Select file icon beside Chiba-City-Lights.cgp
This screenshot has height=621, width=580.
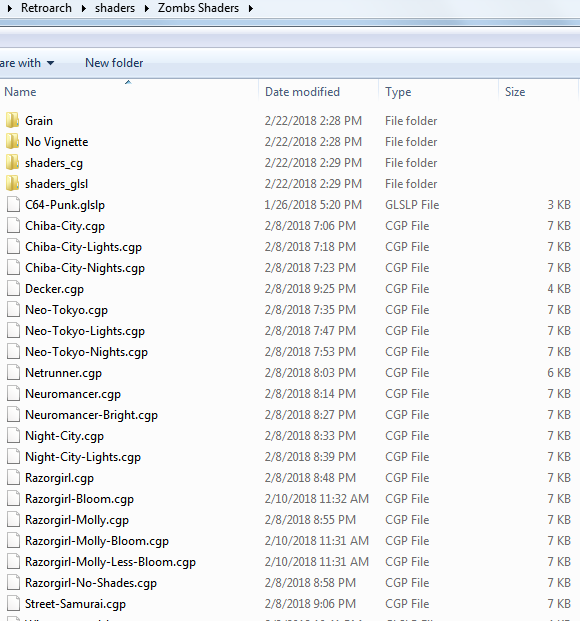[13, 246]
